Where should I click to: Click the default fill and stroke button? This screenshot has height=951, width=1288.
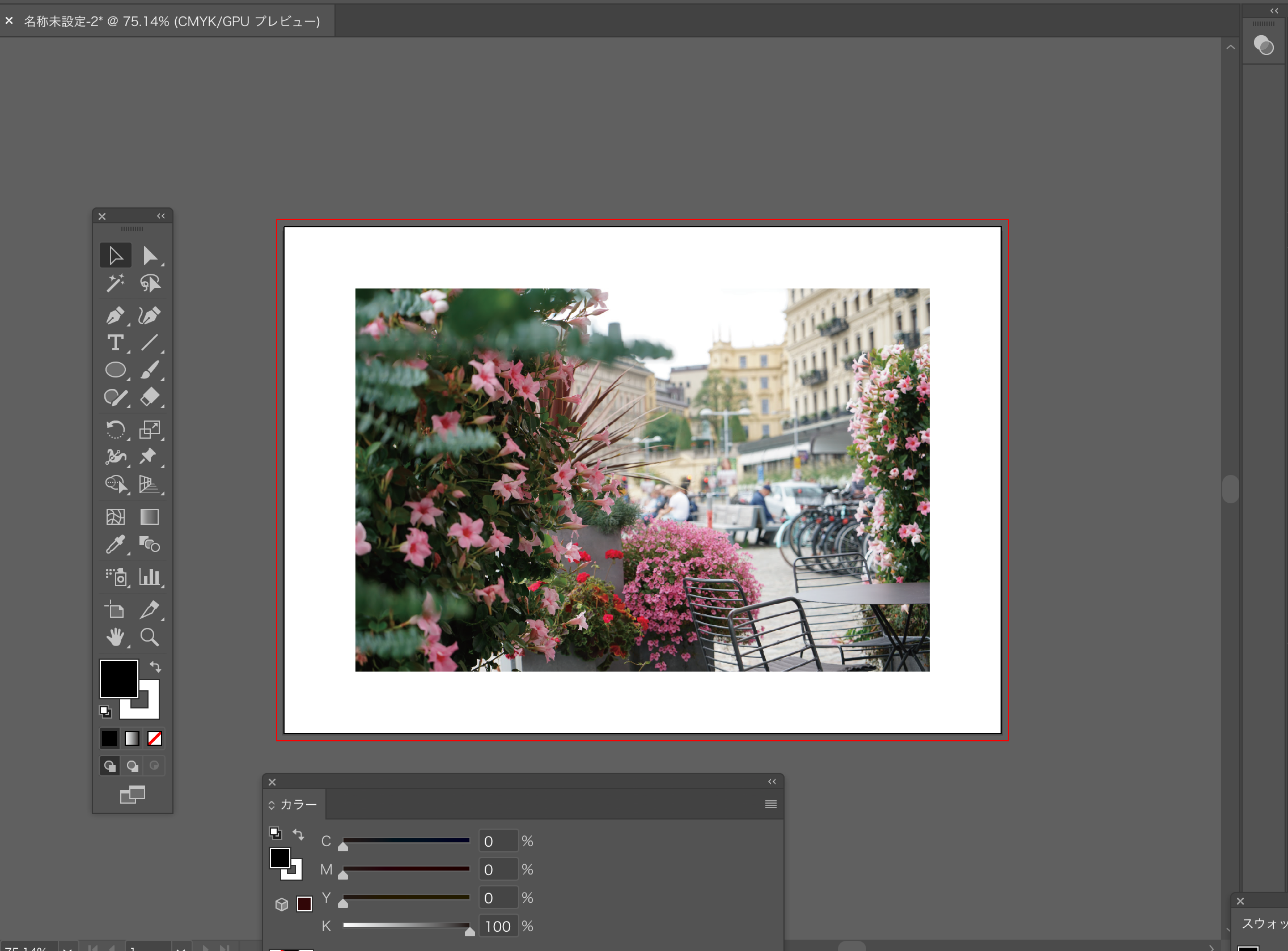pos(105,712)
